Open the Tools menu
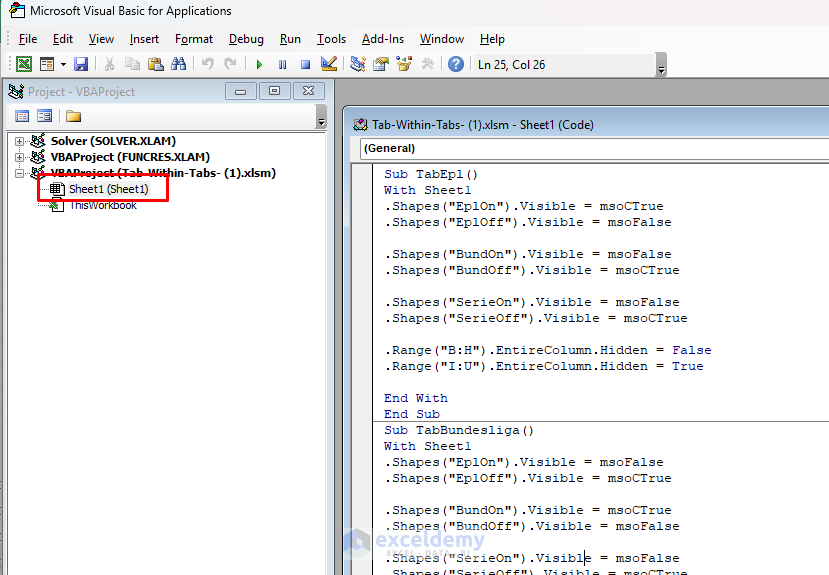Viewport: 829px width, 575px height. click(x=331, y=39)
